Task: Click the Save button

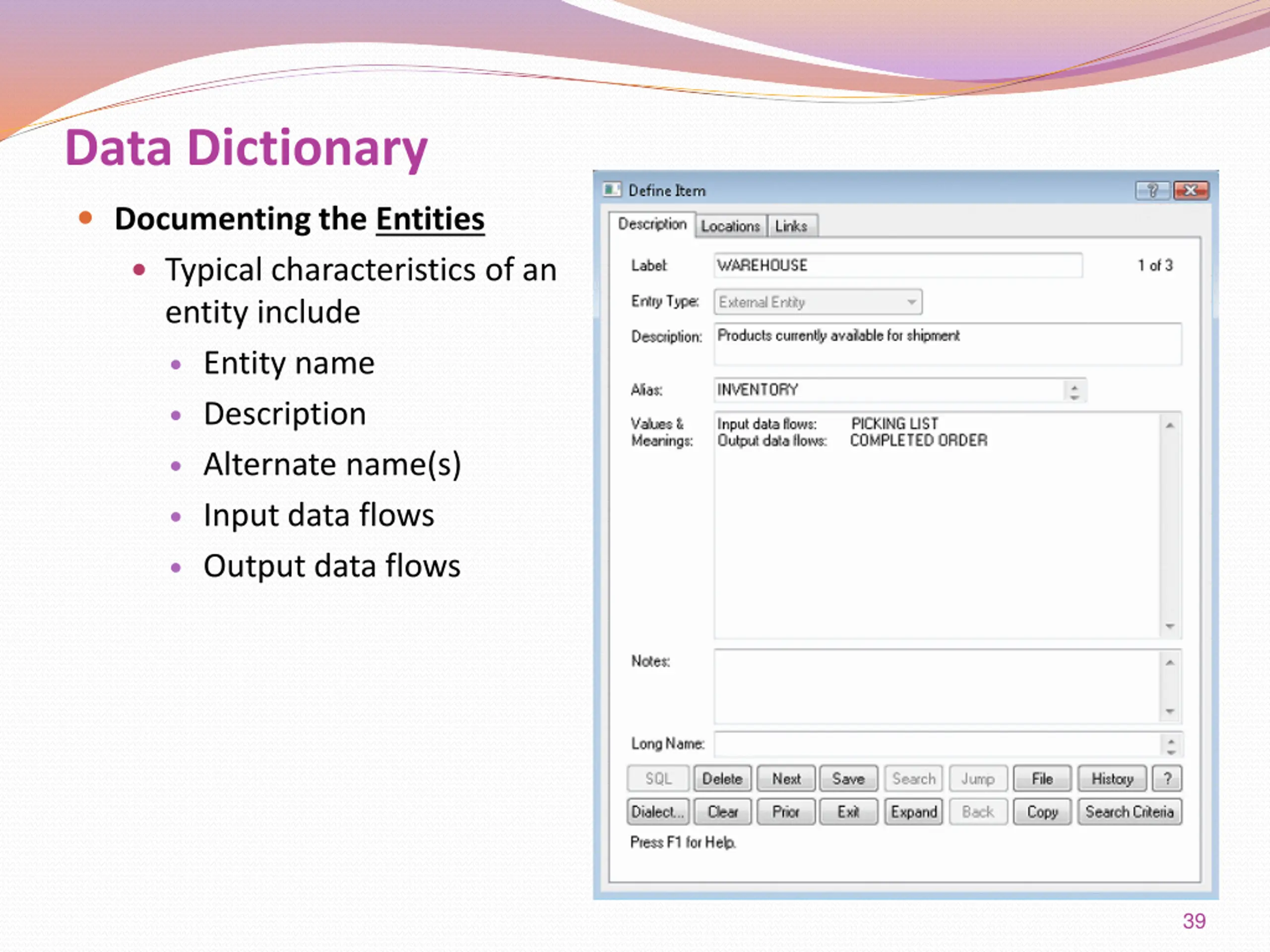Action: pyautogui.click(x=849, y=778)
